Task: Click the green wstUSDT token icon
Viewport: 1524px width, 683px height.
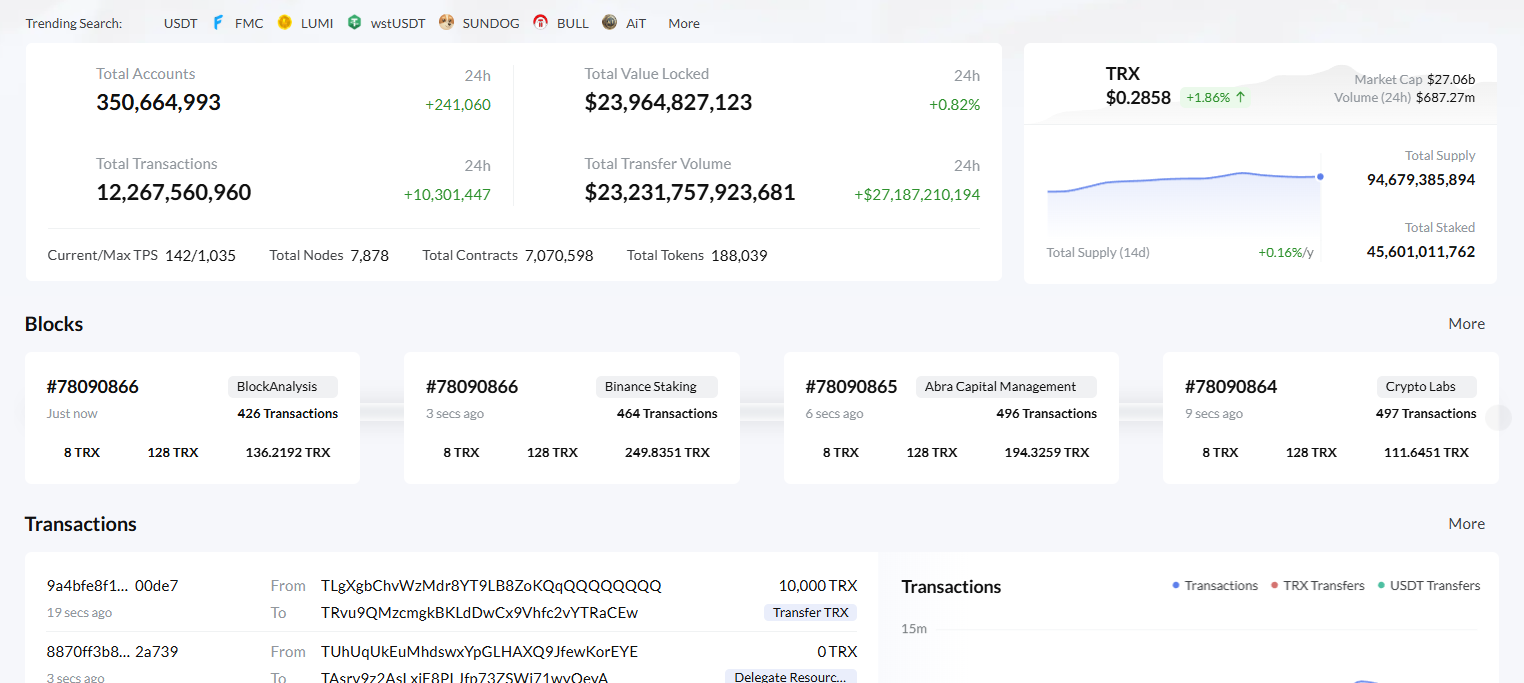Action: (x=354, y=23)
